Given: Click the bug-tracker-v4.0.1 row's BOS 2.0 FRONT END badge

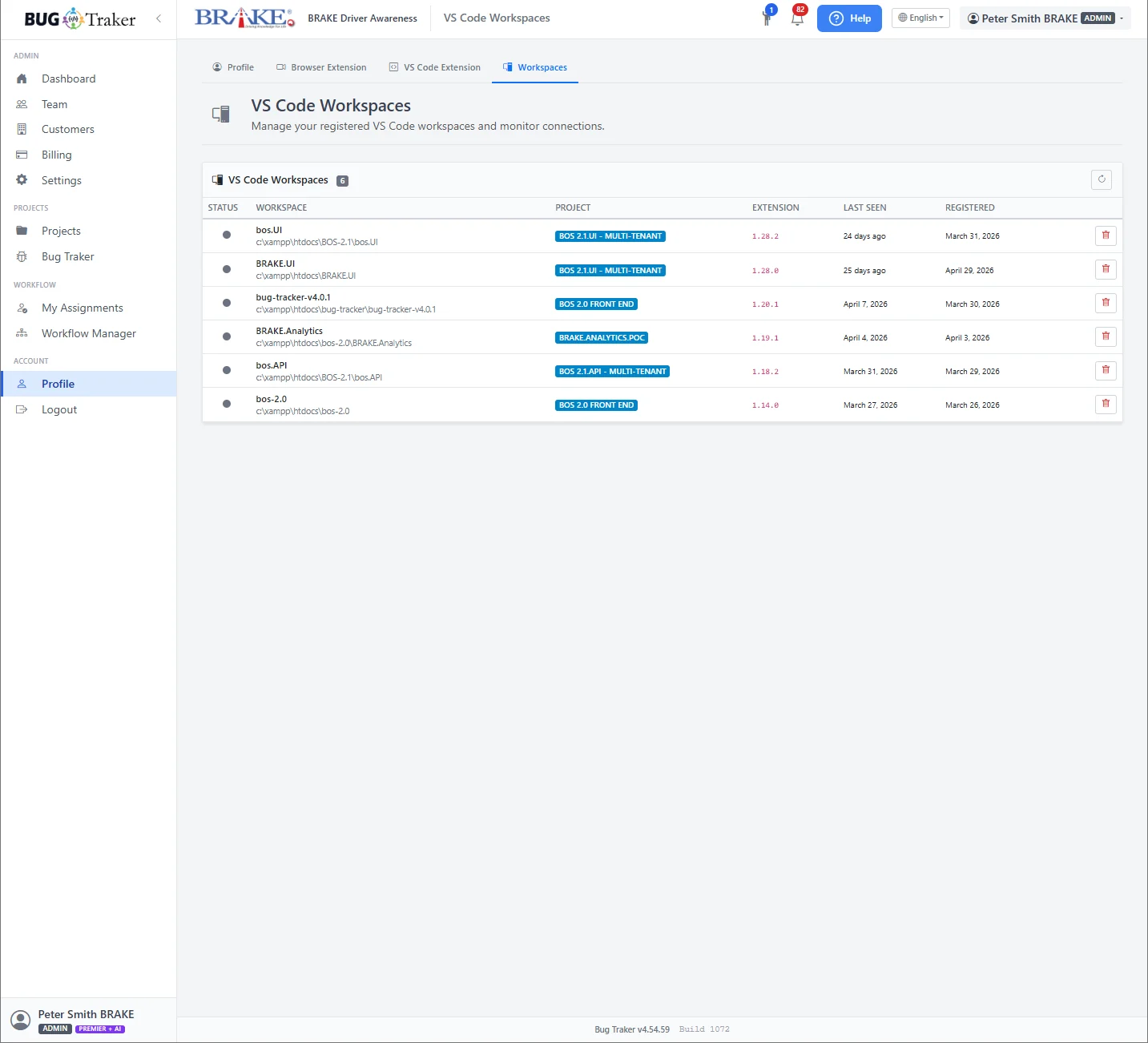Looking at the screenshot, I should [596, 304].
